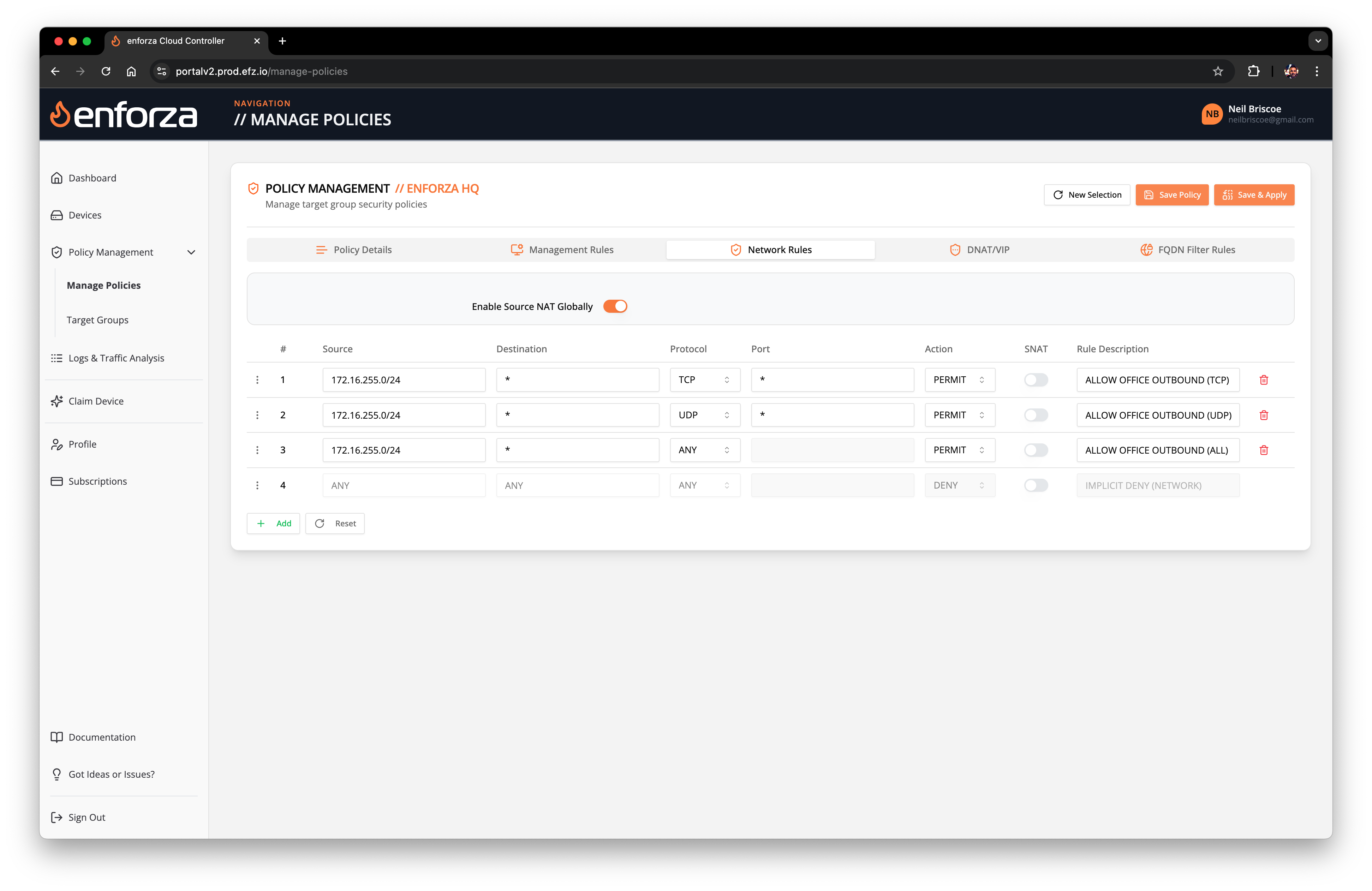Click the Save & Apply button

click(1254, 195)
